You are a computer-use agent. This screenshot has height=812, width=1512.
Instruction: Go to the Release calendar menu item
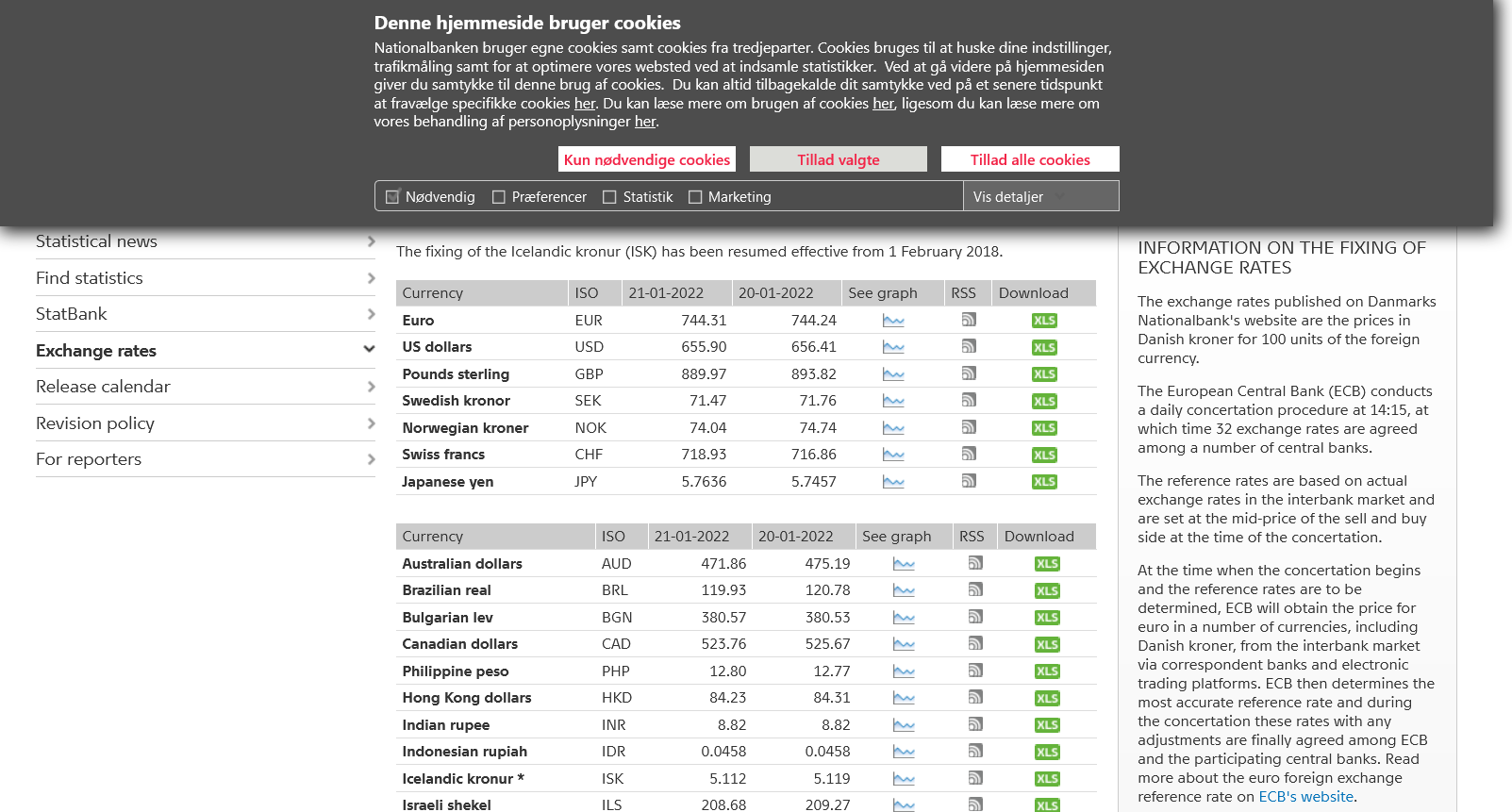point(103,387)
